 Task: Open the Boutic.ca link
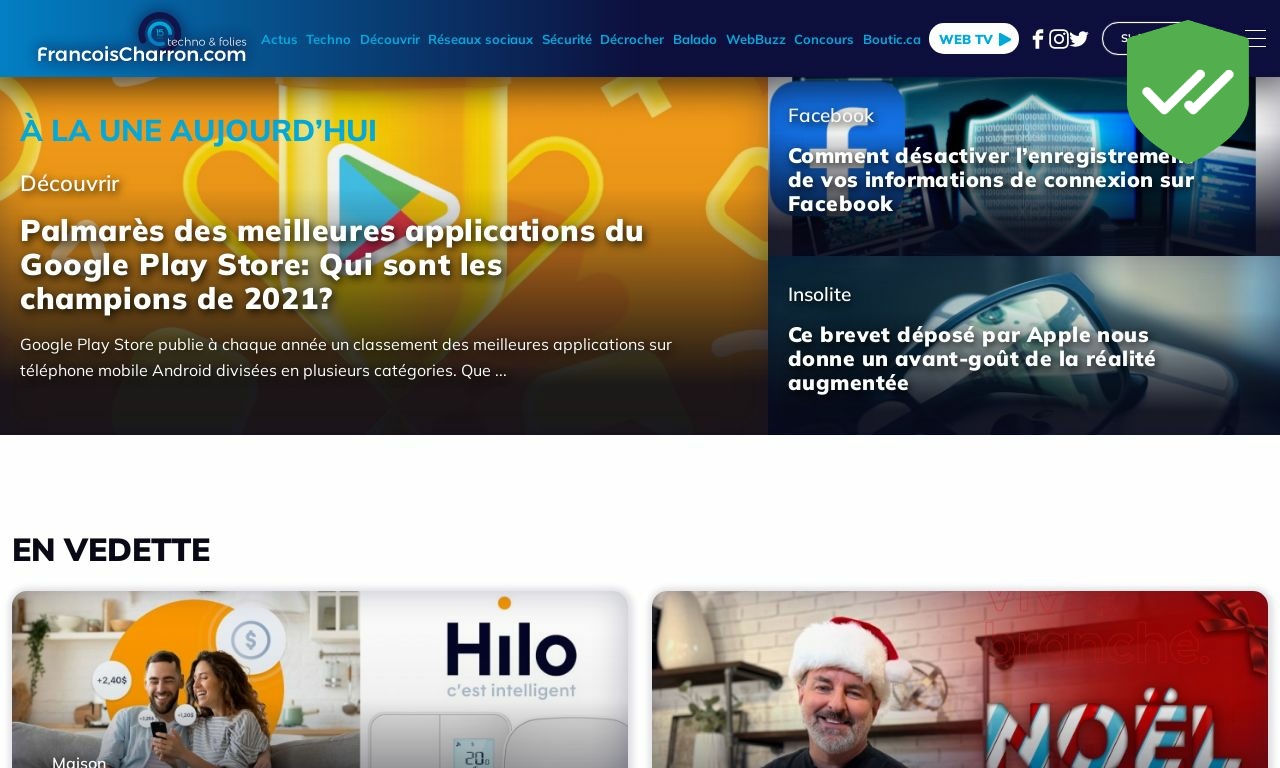pyautogui.click(x=892, y=39)
